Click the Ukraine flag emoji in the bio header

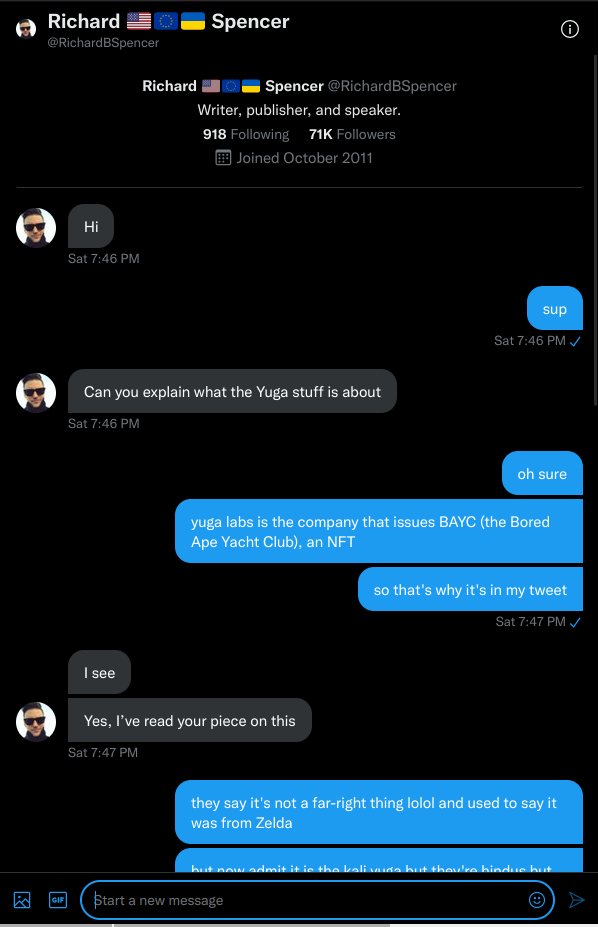pos(250,86)
